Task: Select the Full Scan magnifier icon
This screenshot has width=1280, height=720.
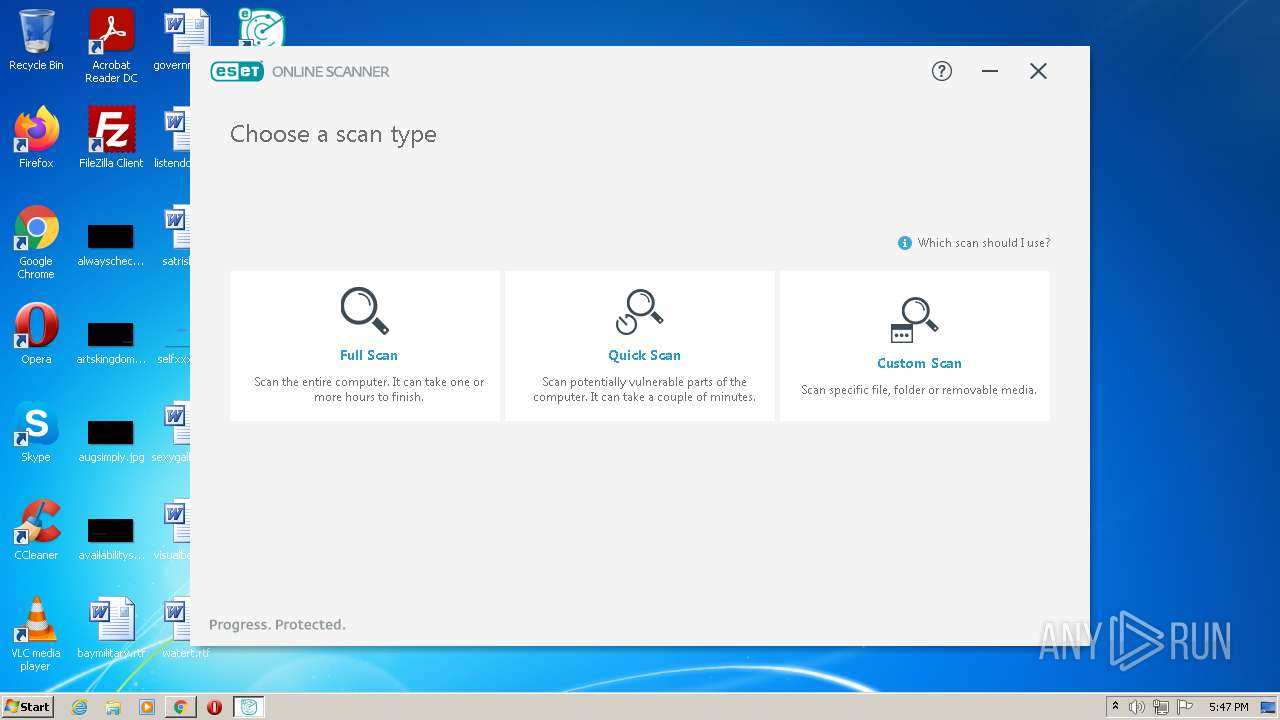Action: click(365, 311)
